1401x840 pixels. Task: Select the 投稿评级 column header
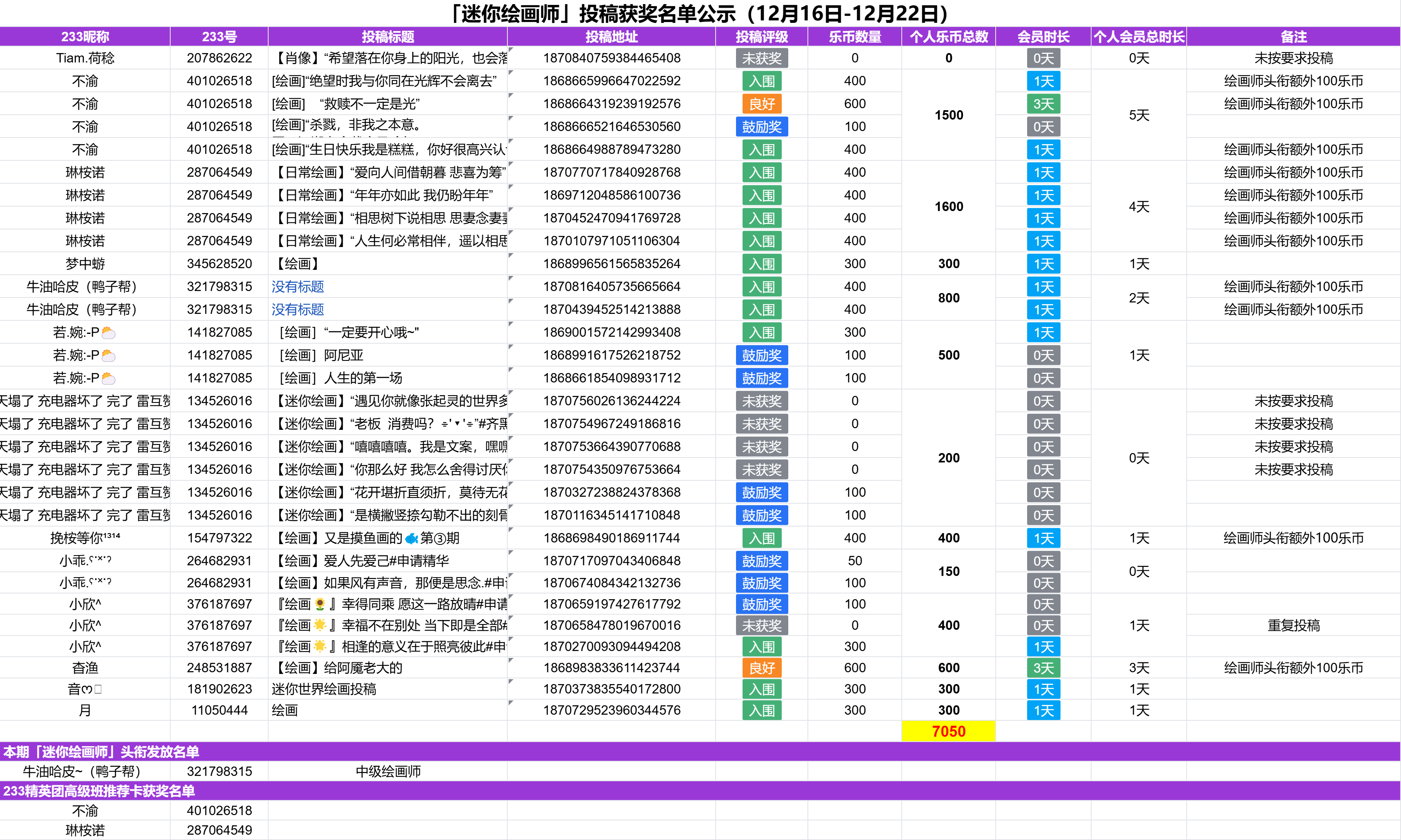[x=761, y=37]
